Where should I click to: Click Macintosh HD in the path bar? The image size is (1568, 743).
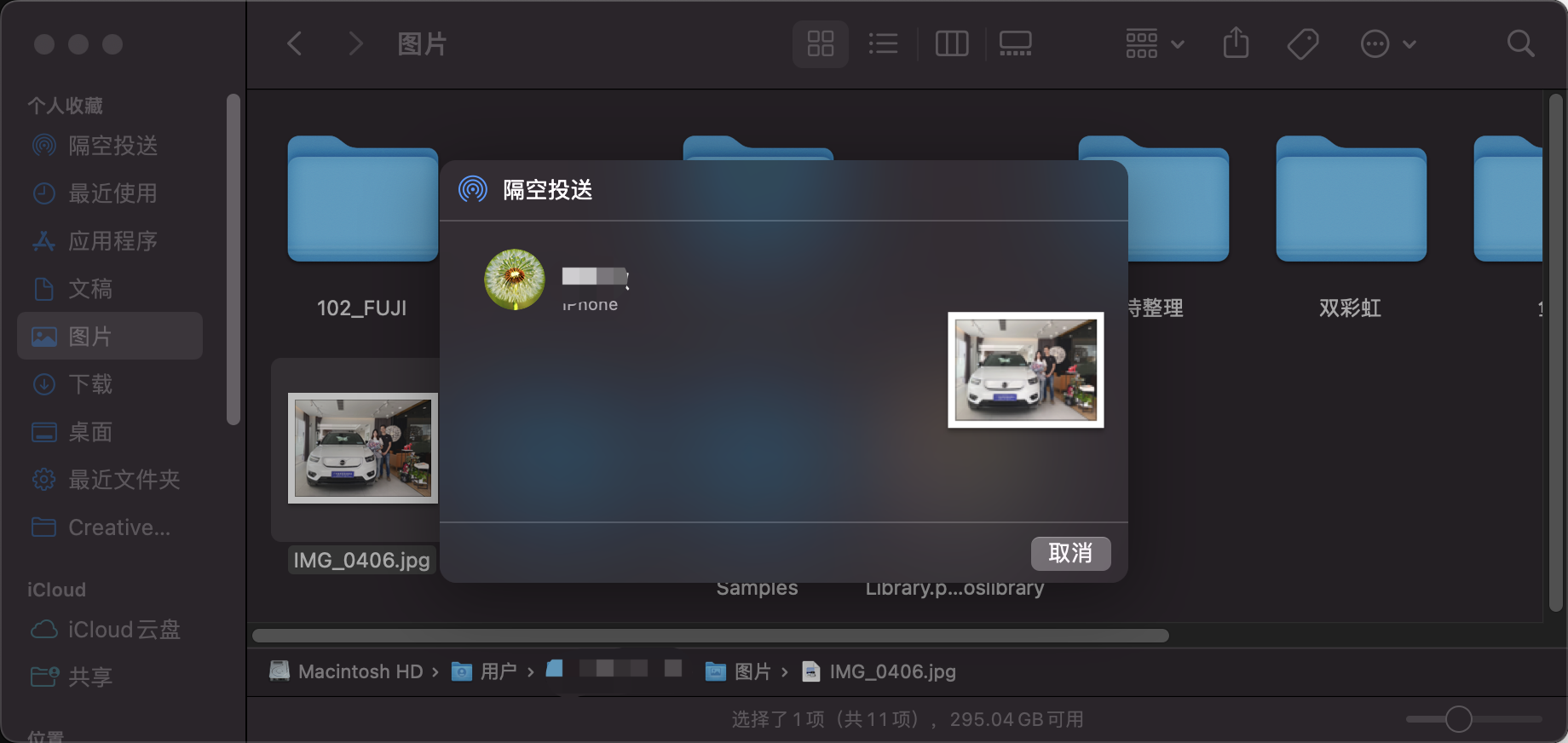[360, 671]
